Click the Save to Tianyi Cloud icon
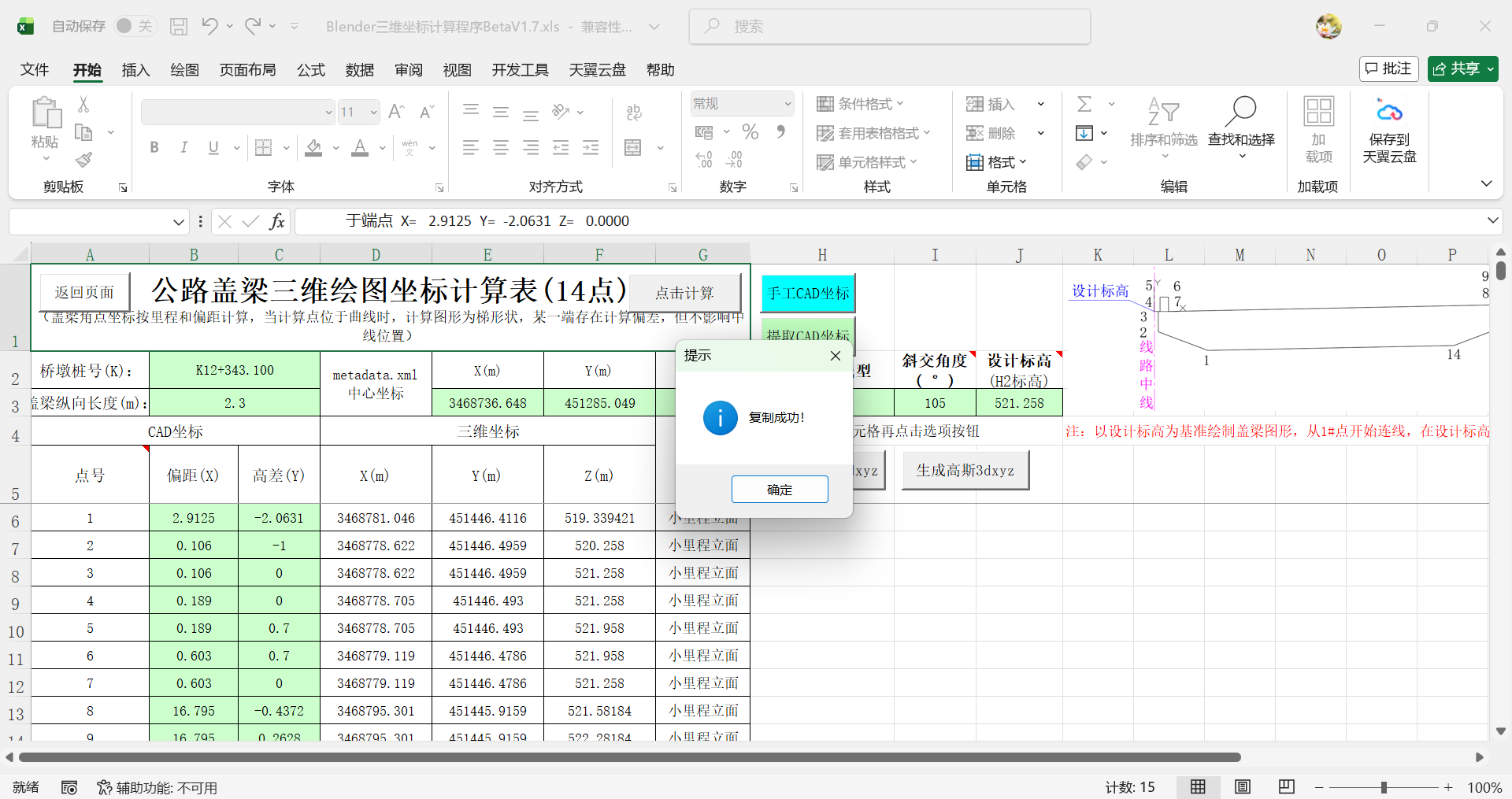 pos(1389,111)
